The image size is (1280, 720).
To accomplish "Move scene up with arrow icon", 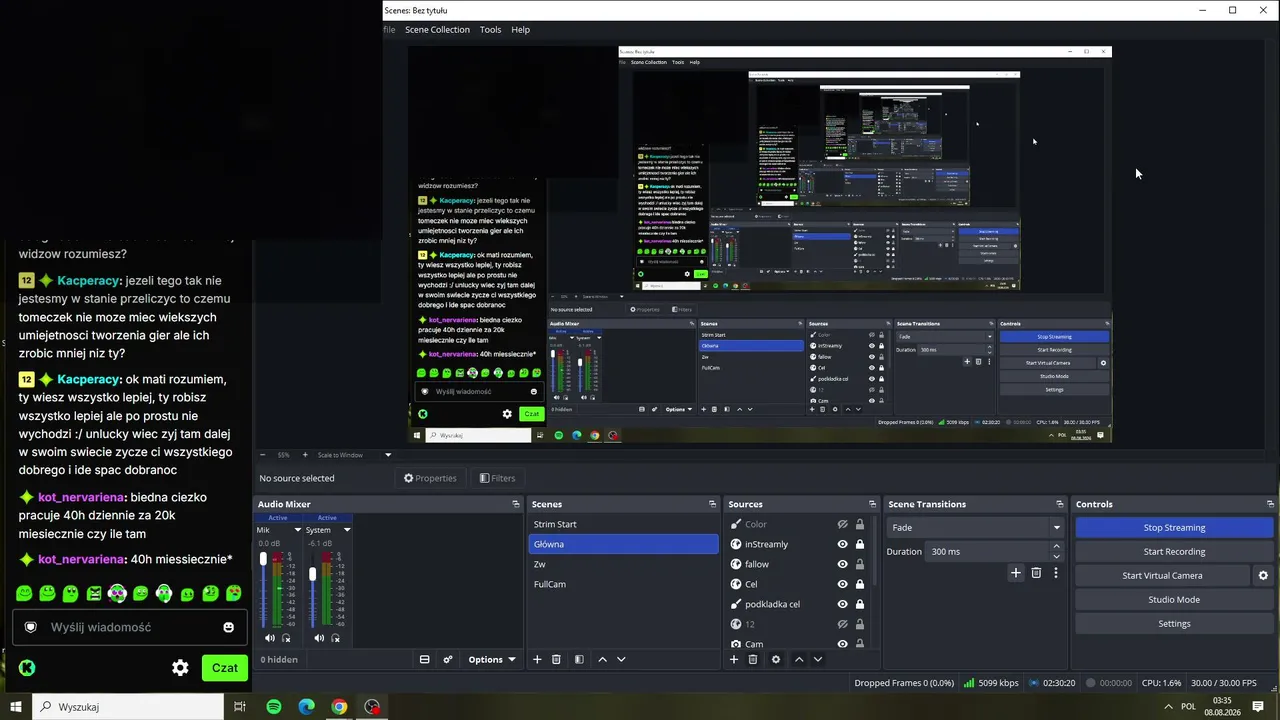I will pyautogui.click(x=602, y=660).
